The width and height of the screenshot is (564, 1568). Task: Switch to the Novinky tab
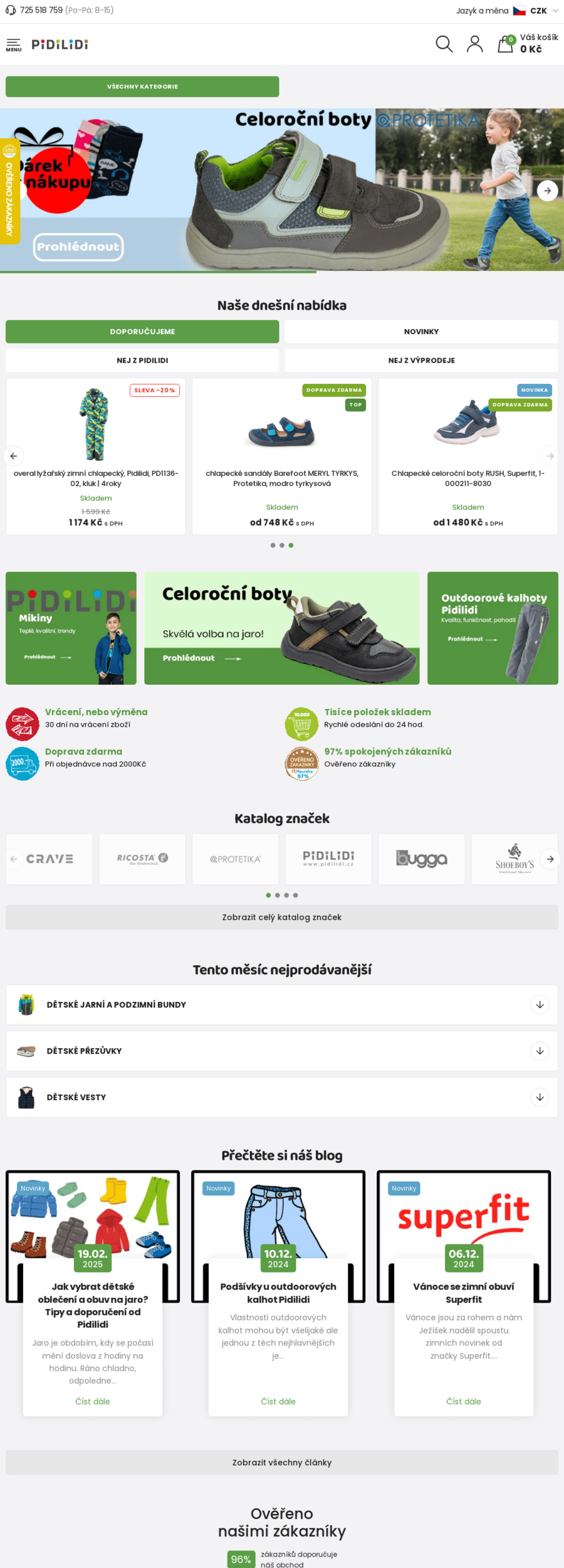point(421,332)
